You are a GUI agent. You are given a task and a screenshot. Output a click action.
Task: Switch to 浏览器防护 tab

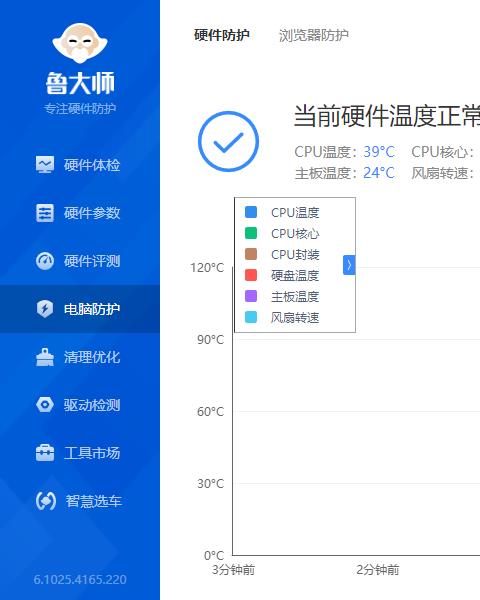pyautogui.click(x=313, y=35)
